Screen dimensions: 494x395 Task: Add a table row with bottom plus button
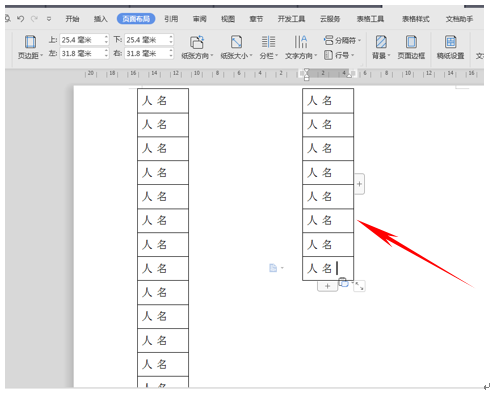[327, 286]
